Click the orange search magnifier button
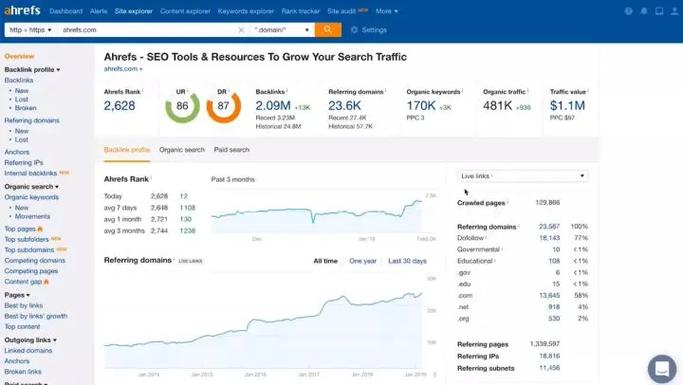Screen dimensions: 683x385 pos(328,30)
